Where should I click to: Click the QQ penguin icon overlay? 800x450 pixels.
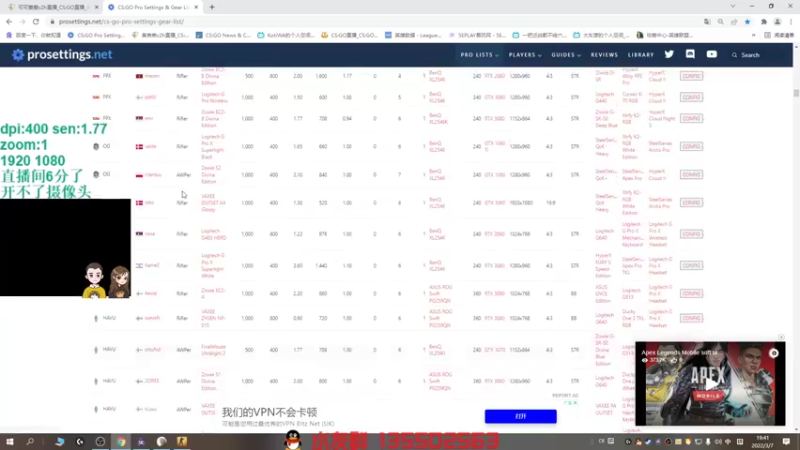click(x=293, y=440)
